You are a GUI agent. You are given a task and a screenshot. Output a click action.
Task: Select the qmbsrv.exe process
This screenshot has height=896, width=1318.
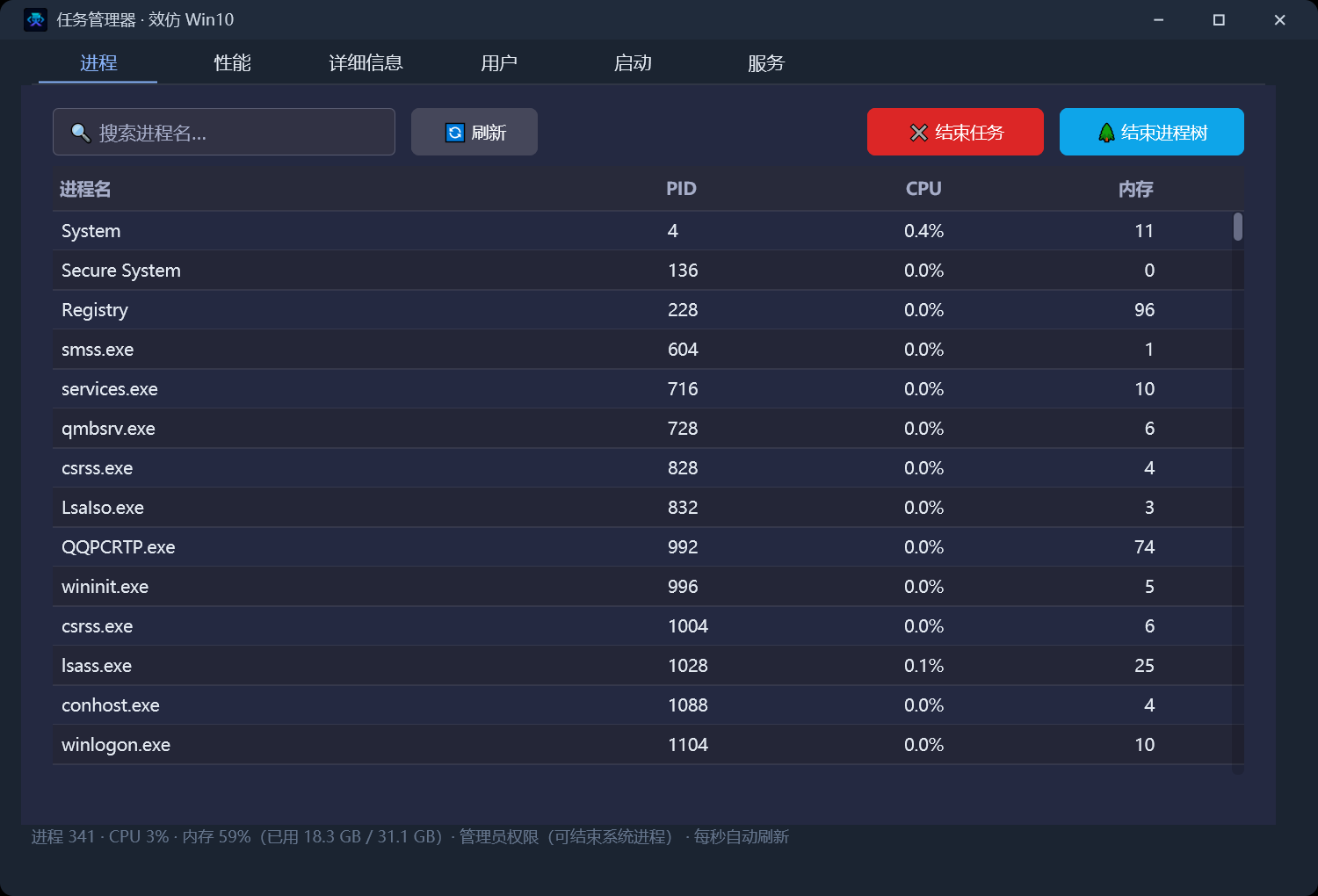click(648, 429)
